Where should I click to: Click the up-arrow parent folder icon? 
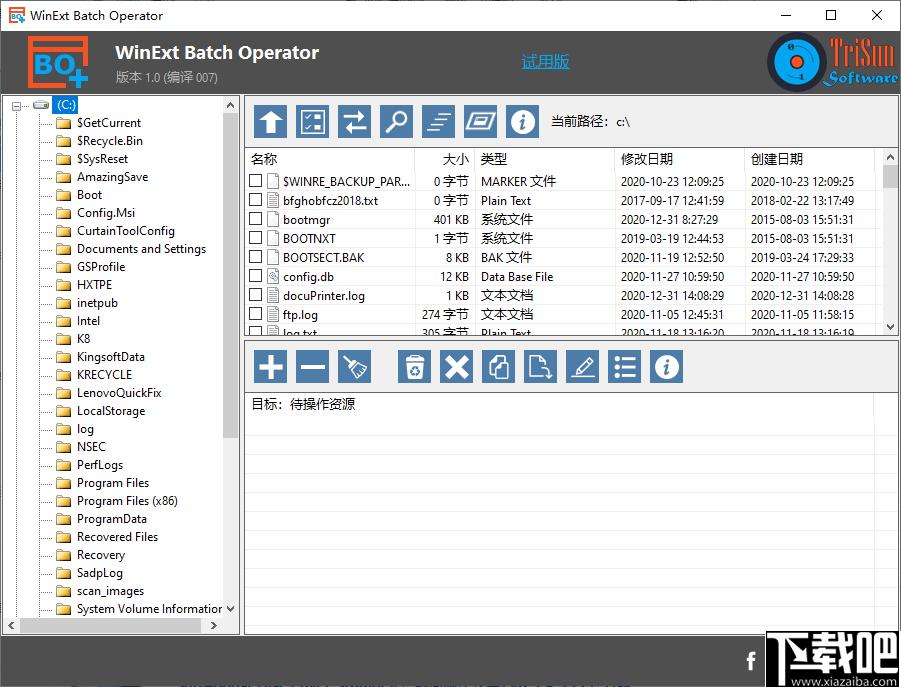tap(270, 122)
